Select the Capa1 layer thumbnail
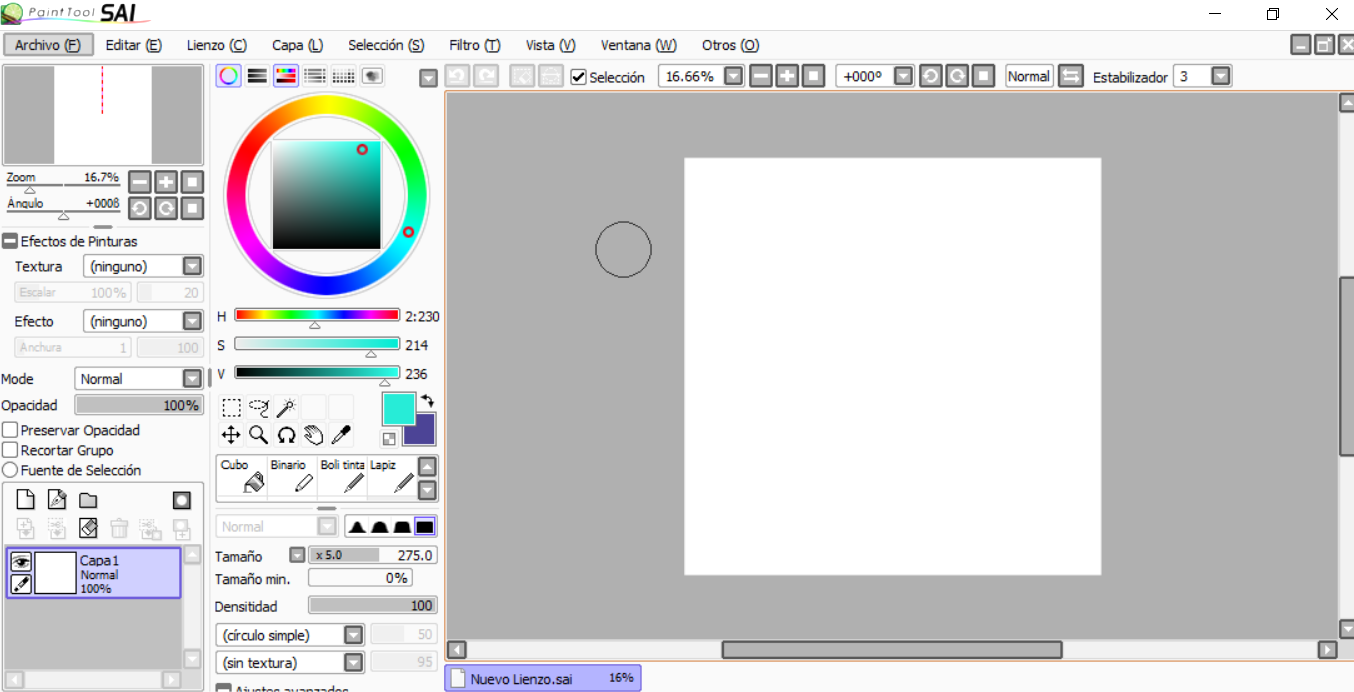The image size is (1354, 692). point(56,574)
